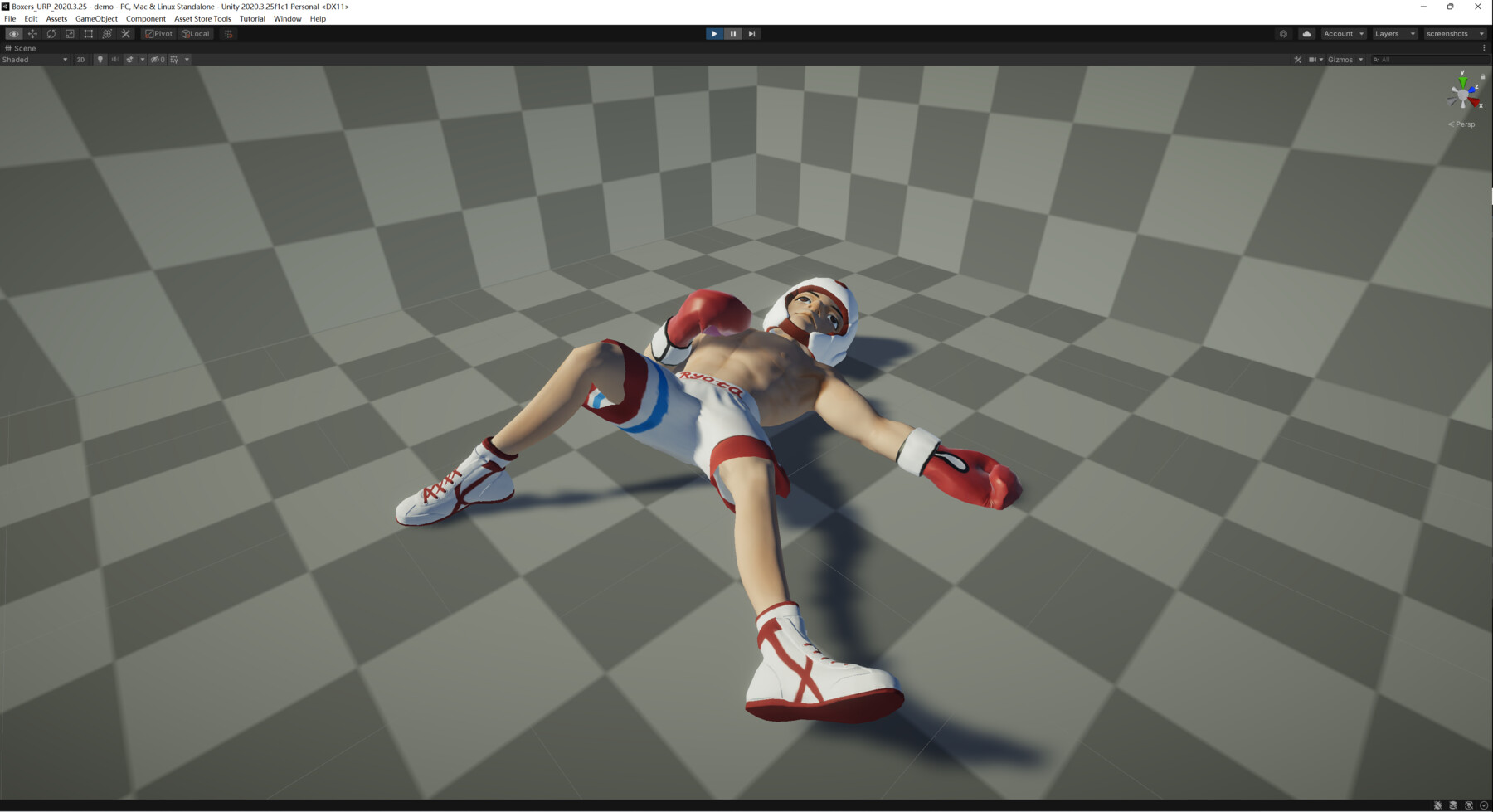Toggle scene lighting in Scene view
The height and width of the screenshot is (812, 1493).
pyautogui.click(x=100, y=59)
